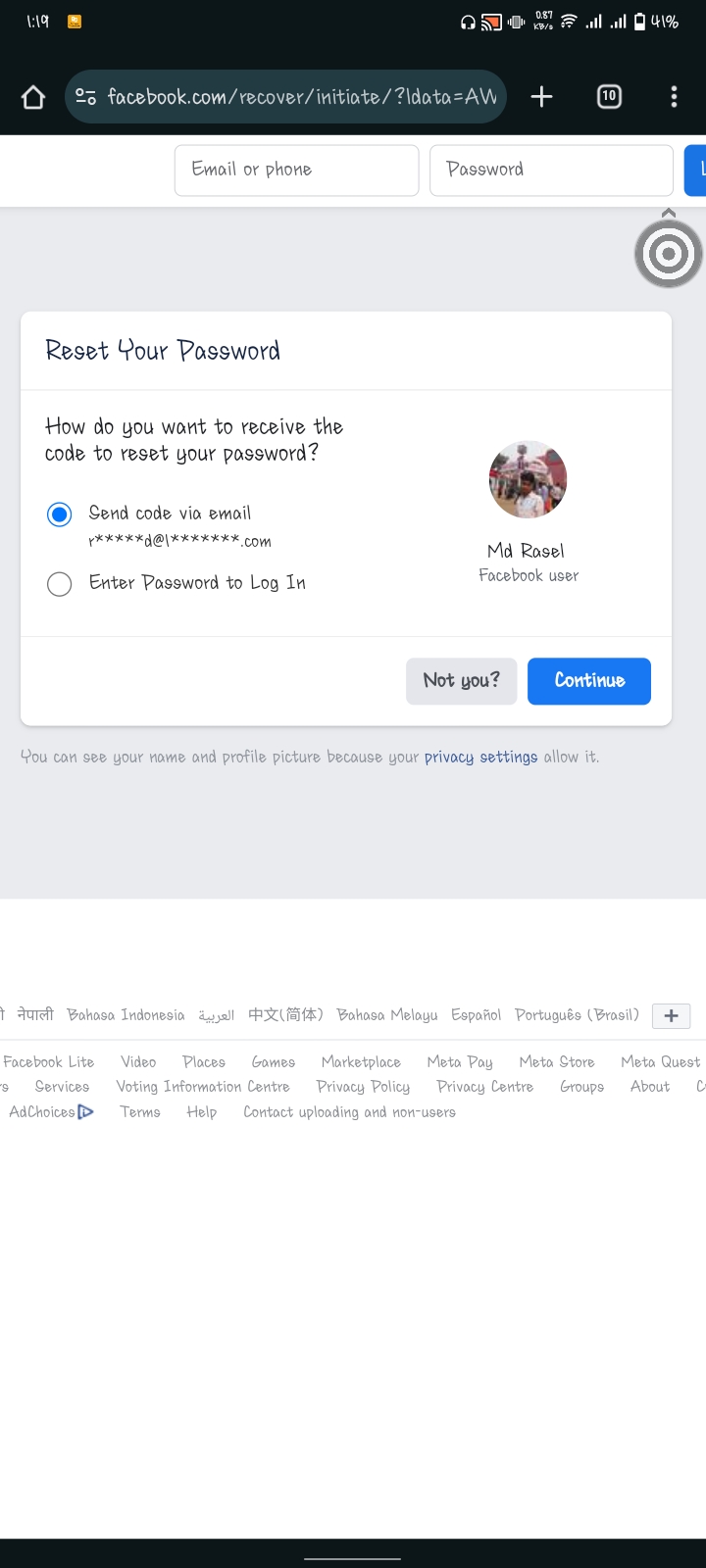This screenshot has height=1568, width=706.
Task: Switch language to Bahasa Indonesia
Action: click(126, 1015)
